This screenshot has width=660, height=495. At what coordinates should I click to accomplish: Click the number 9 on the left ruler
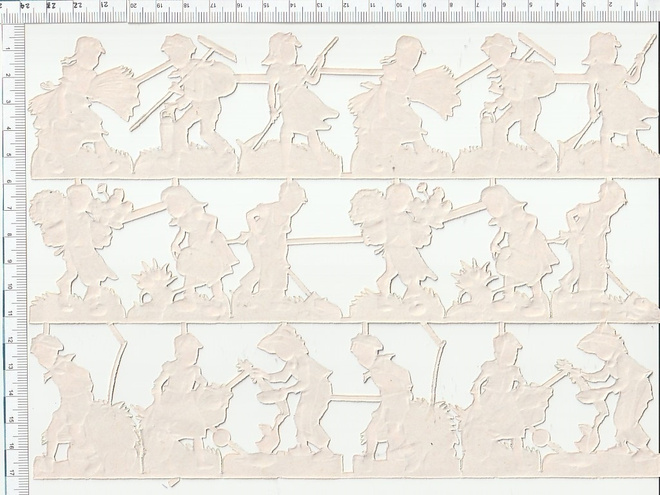(x=9, y=261)
